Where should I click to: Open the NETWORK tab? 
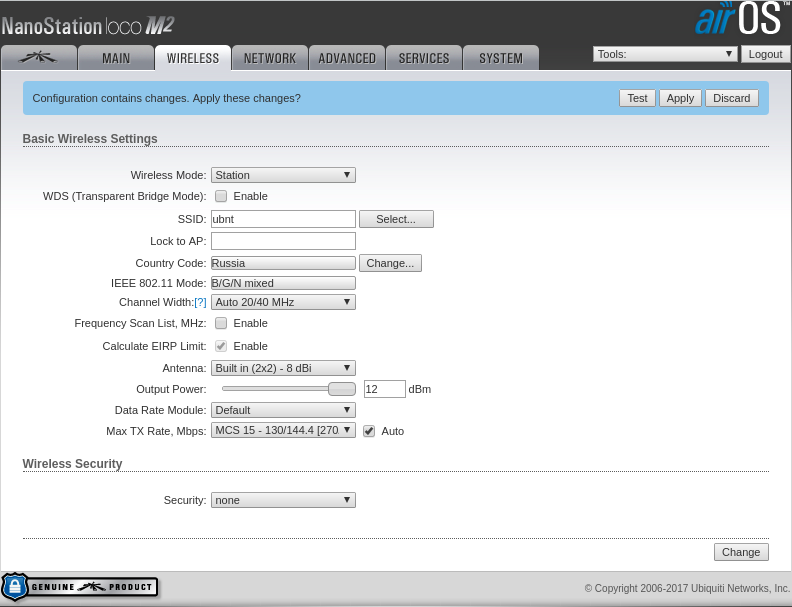pyautogui.click(x=270, y=58)
